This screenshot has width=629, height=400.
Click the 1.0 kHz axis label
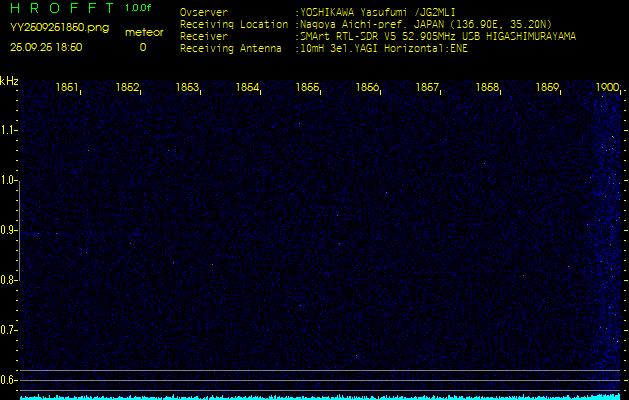[x=7, y=180]
